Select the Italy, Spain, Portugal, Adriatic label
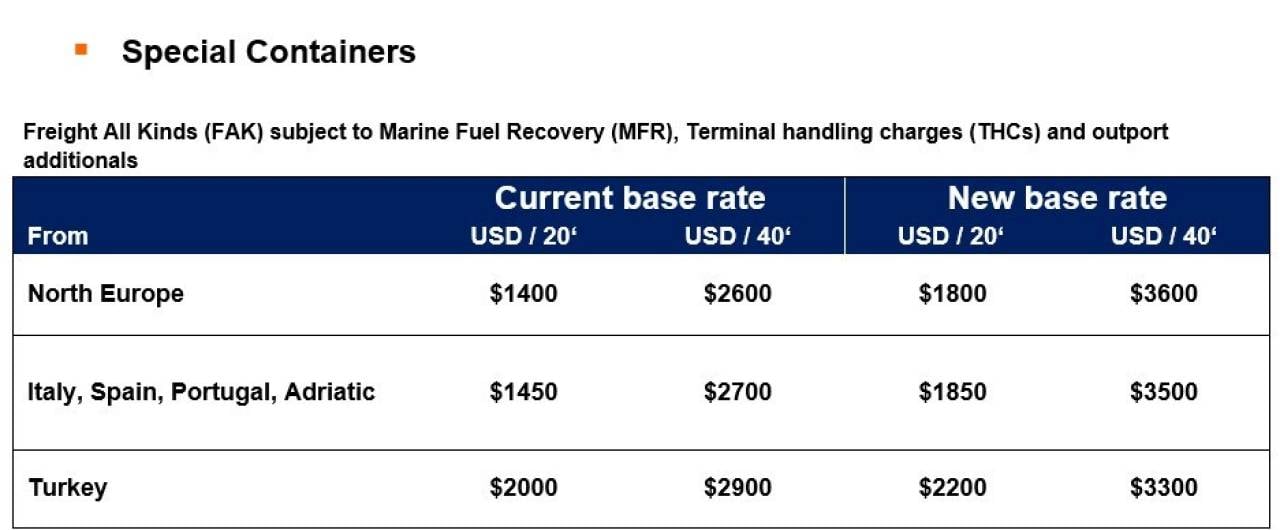 tap(201, 392)
